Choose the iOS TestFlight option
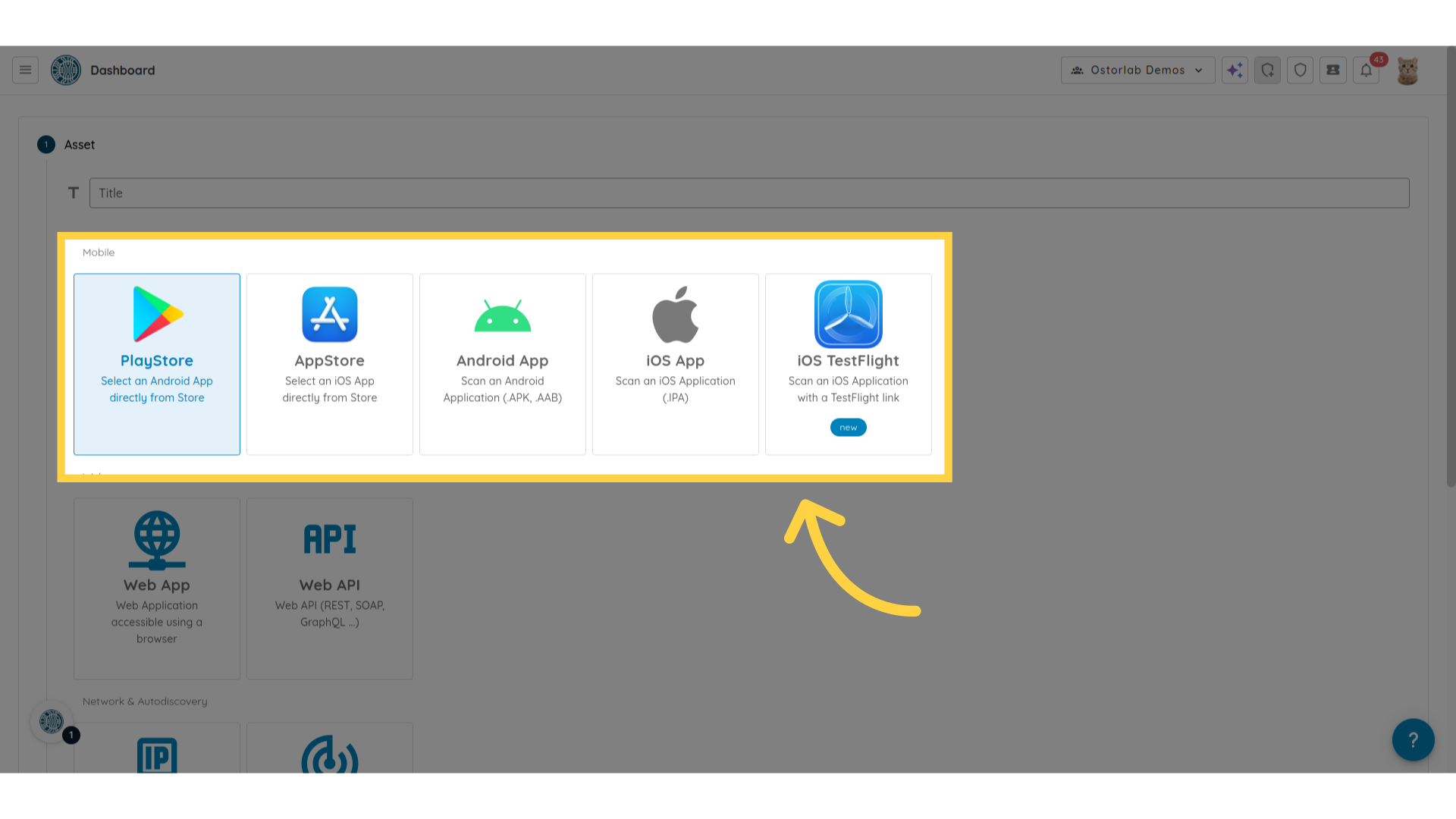 coord(849,364)
